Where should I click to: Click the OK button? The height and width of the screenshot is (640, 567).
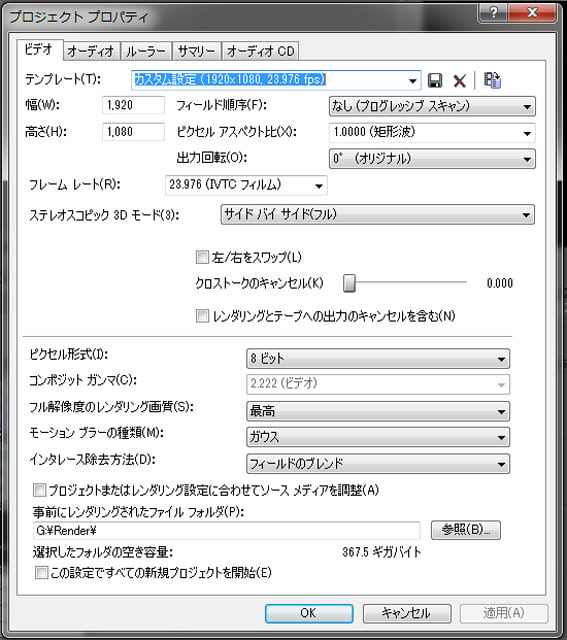pos(309,613)
